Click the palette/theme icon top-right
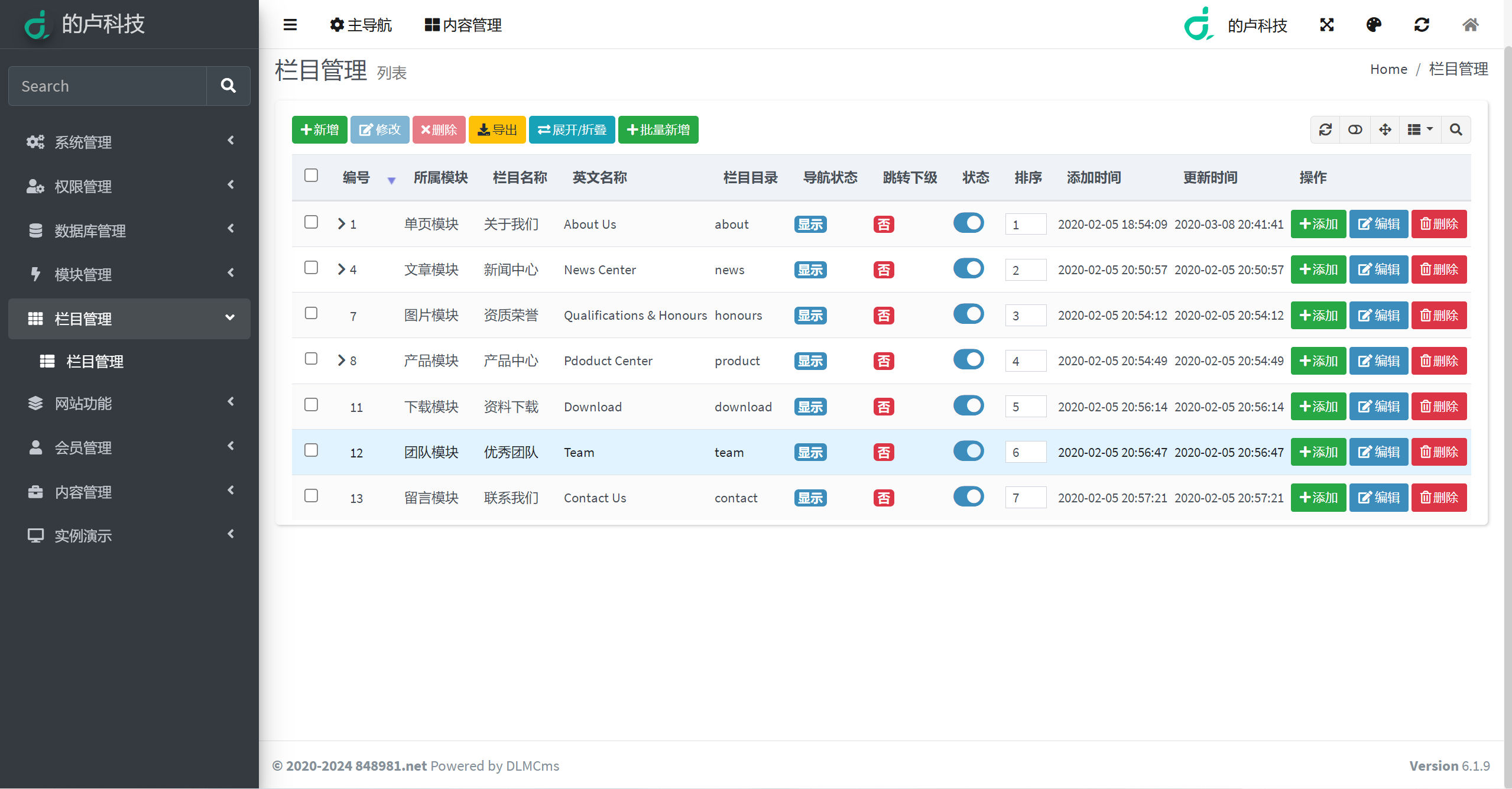1512x789 pixels. point(1373,25)
